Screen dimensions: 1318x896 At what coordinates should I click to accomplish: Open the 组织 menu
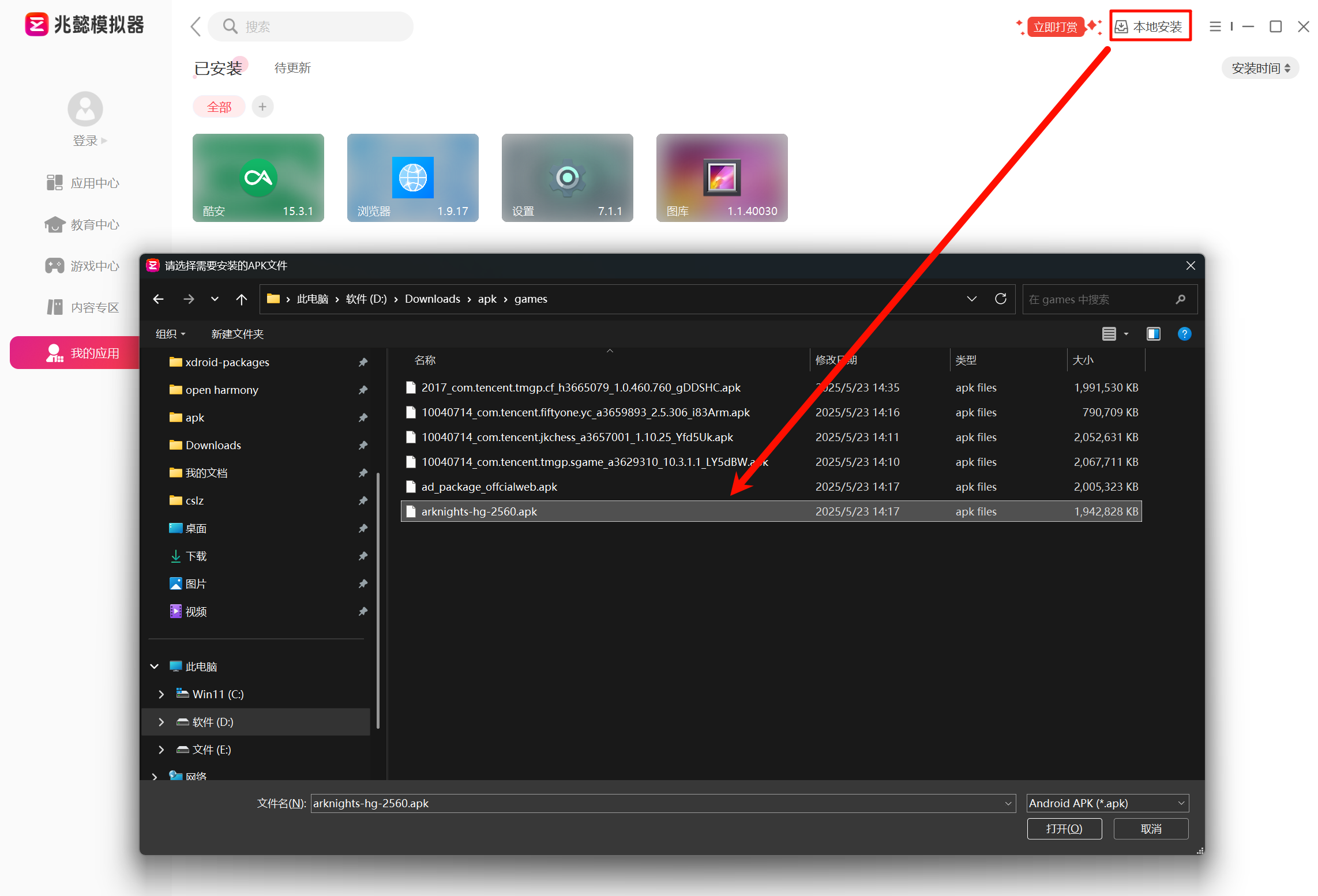tap(170, 334)
